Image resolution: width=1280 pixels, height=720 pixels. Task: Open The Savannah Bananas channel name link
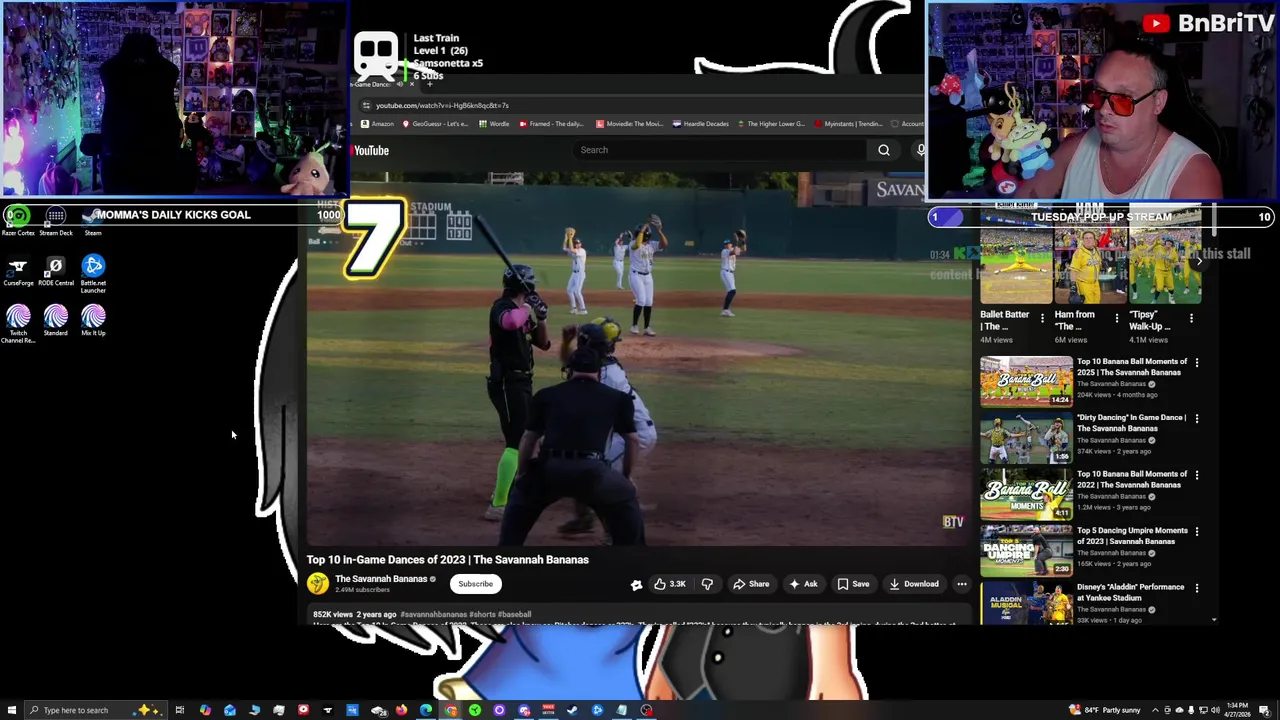pyautogui.click(x=381, y=579)
